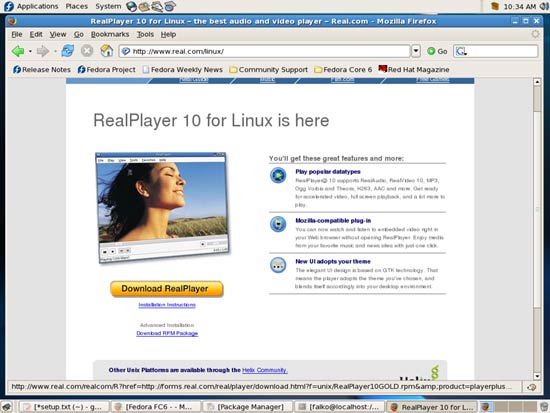
Task: Click the 10:34 AM clock
Action: [x=520, y=6]
